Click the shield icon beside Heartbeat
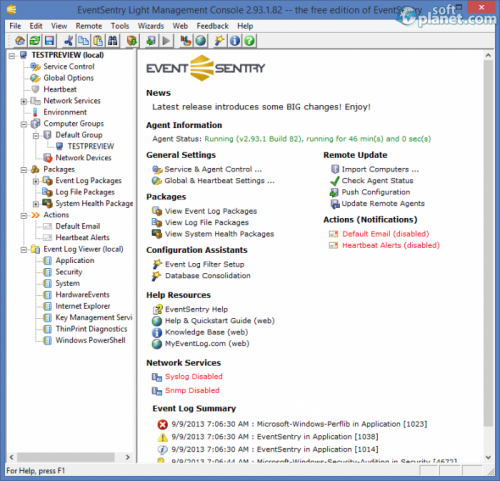Image resolution: width=500 pixels, height=481 pixels. point(35,89)
